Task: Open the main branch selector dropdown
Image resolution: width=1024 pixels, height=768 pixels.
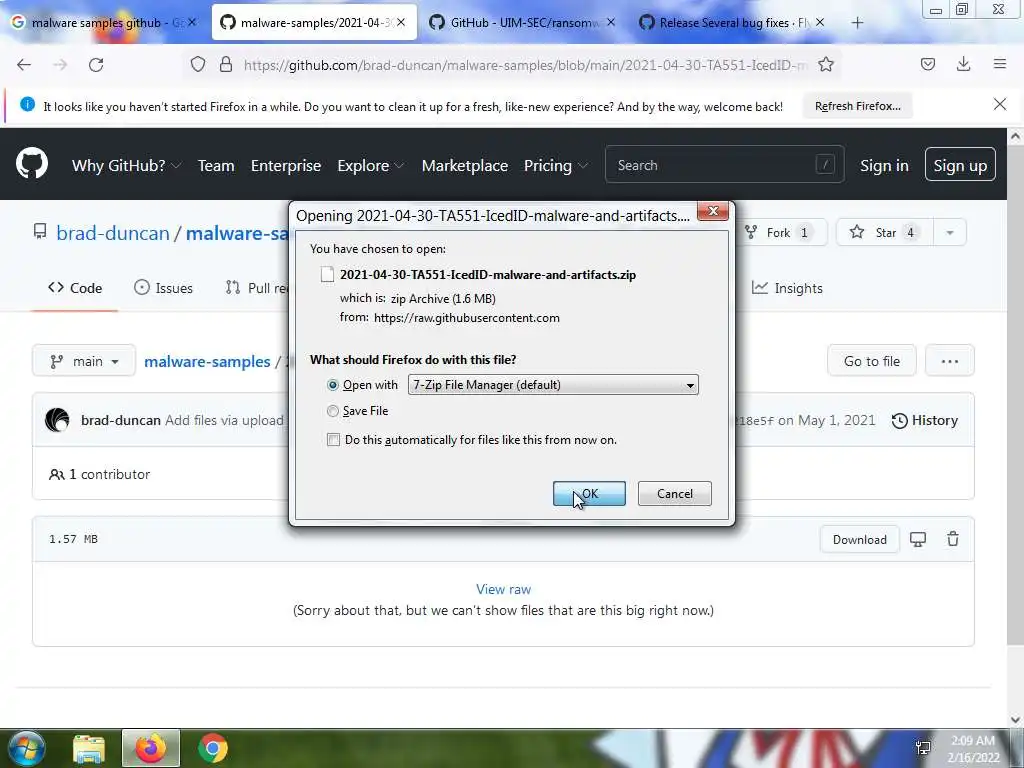Action: [84, 361]
